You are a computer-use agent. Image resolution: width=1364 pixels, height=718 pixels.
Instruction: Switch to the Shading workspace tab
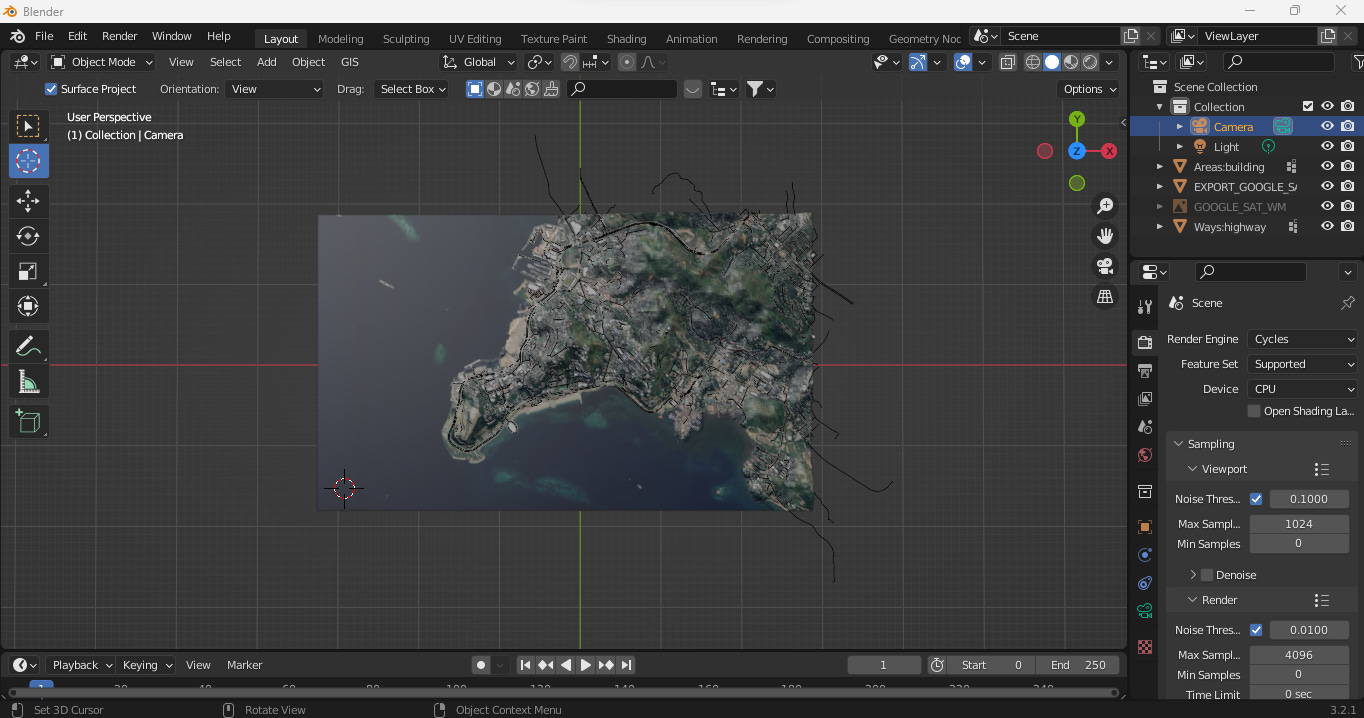627,39
